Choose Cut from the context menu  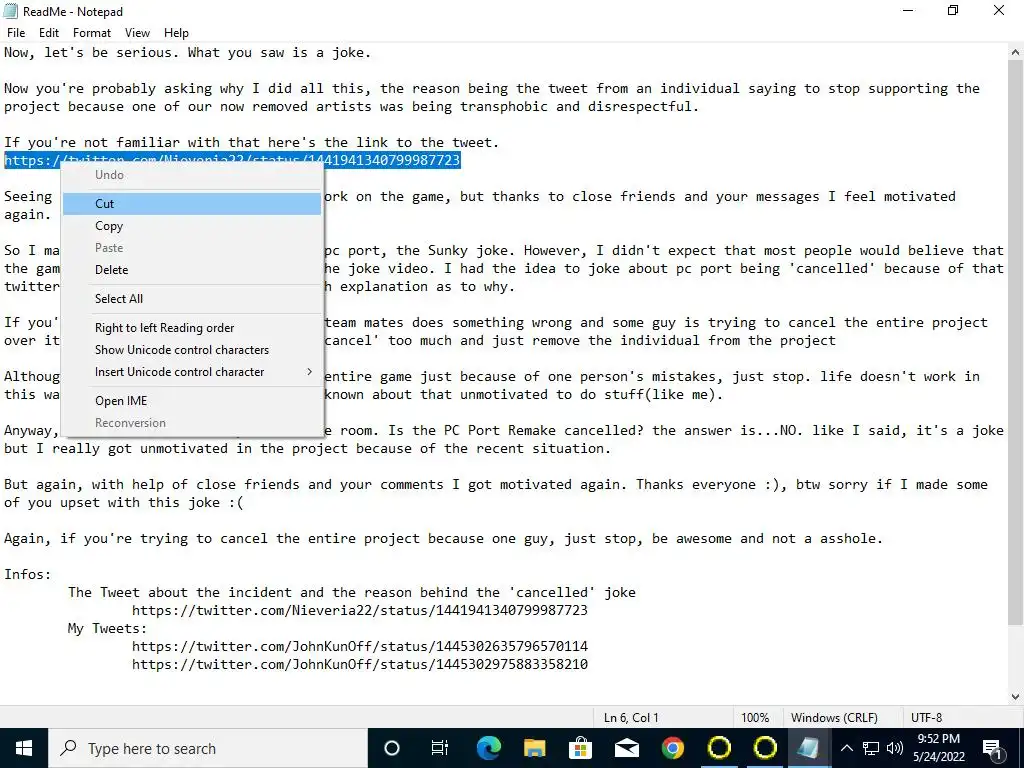pyautogui.click(x=192, y=204)
